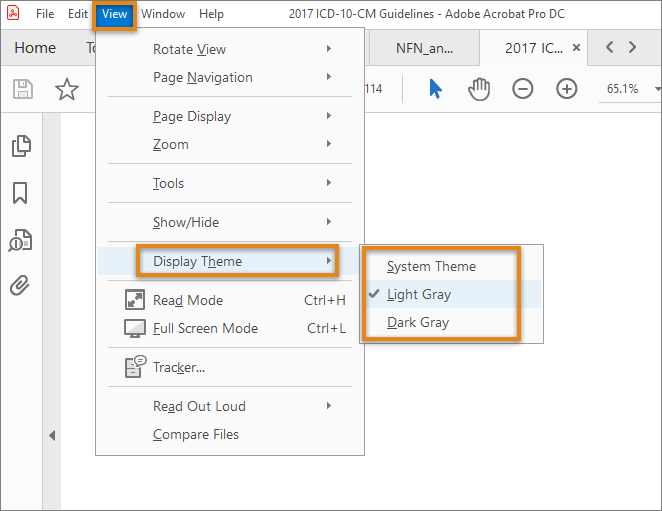Enter Read Mode from the menu

point(188,300)
